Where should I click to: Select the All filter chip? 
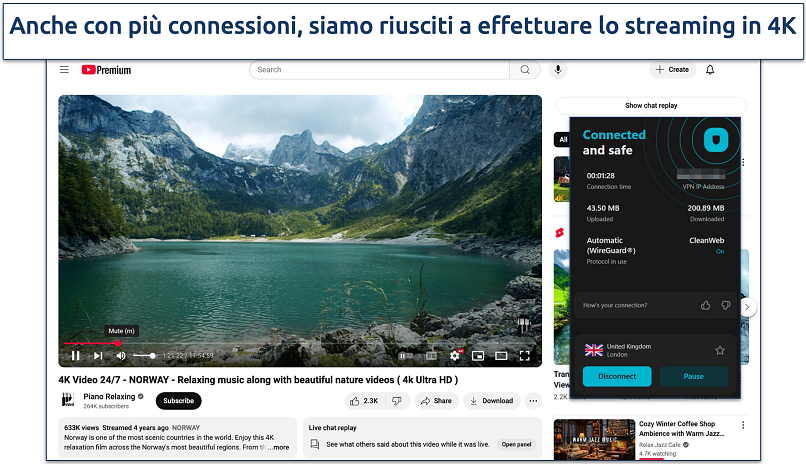tap(562, 140)
